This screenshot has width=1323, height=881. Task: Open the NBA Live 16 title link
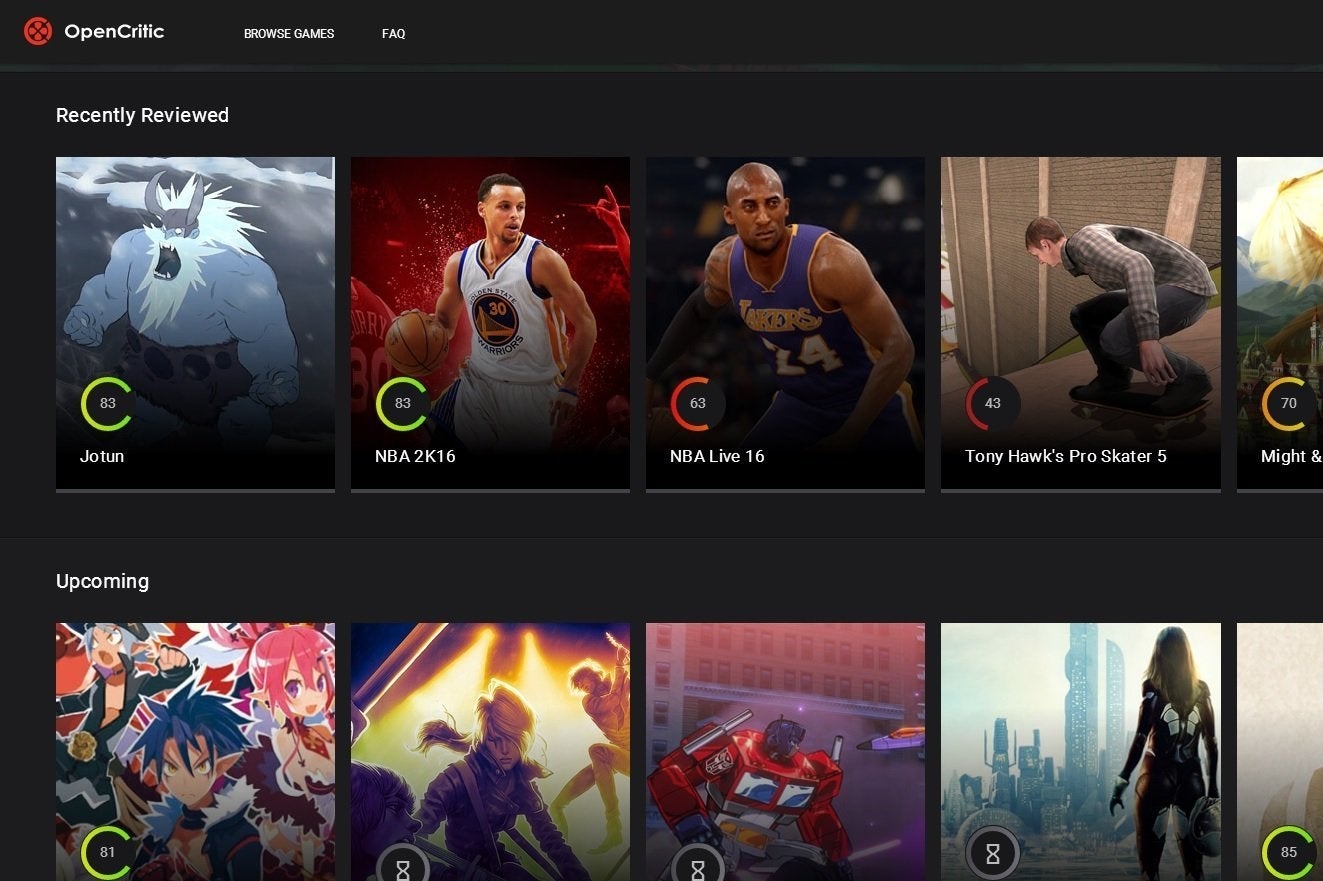[x=717, y=457]
